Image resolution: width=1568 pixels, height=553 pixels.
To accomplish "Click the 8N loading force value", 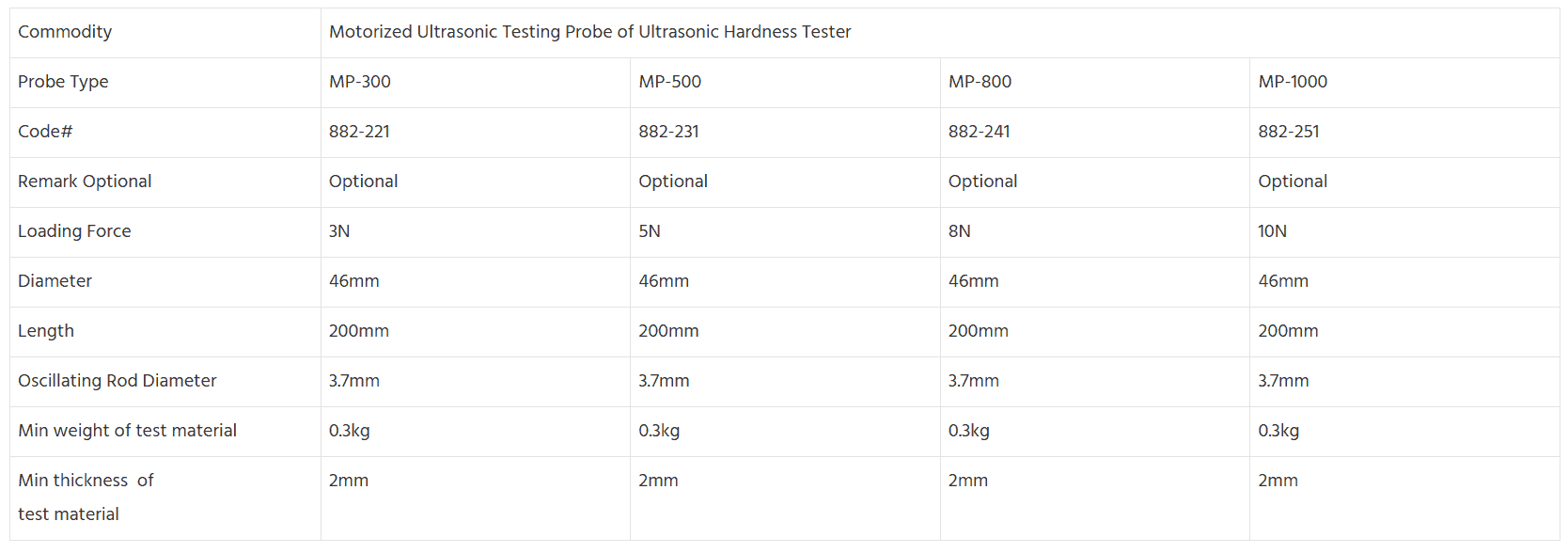I will 959,231.
